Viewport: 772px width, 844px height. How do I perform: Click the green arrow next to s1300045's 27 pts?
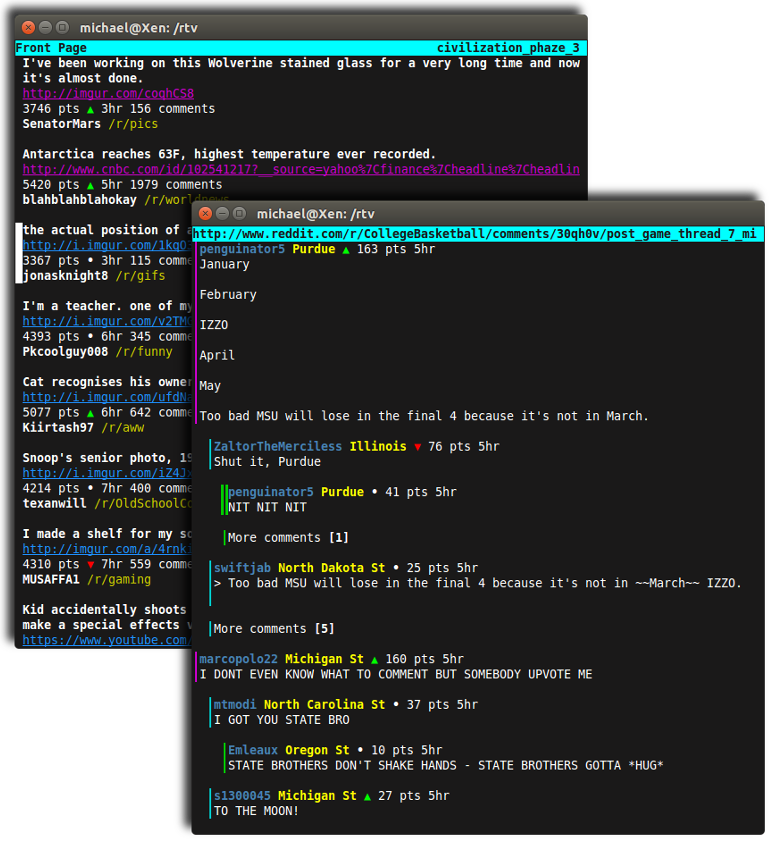(367, 796)
